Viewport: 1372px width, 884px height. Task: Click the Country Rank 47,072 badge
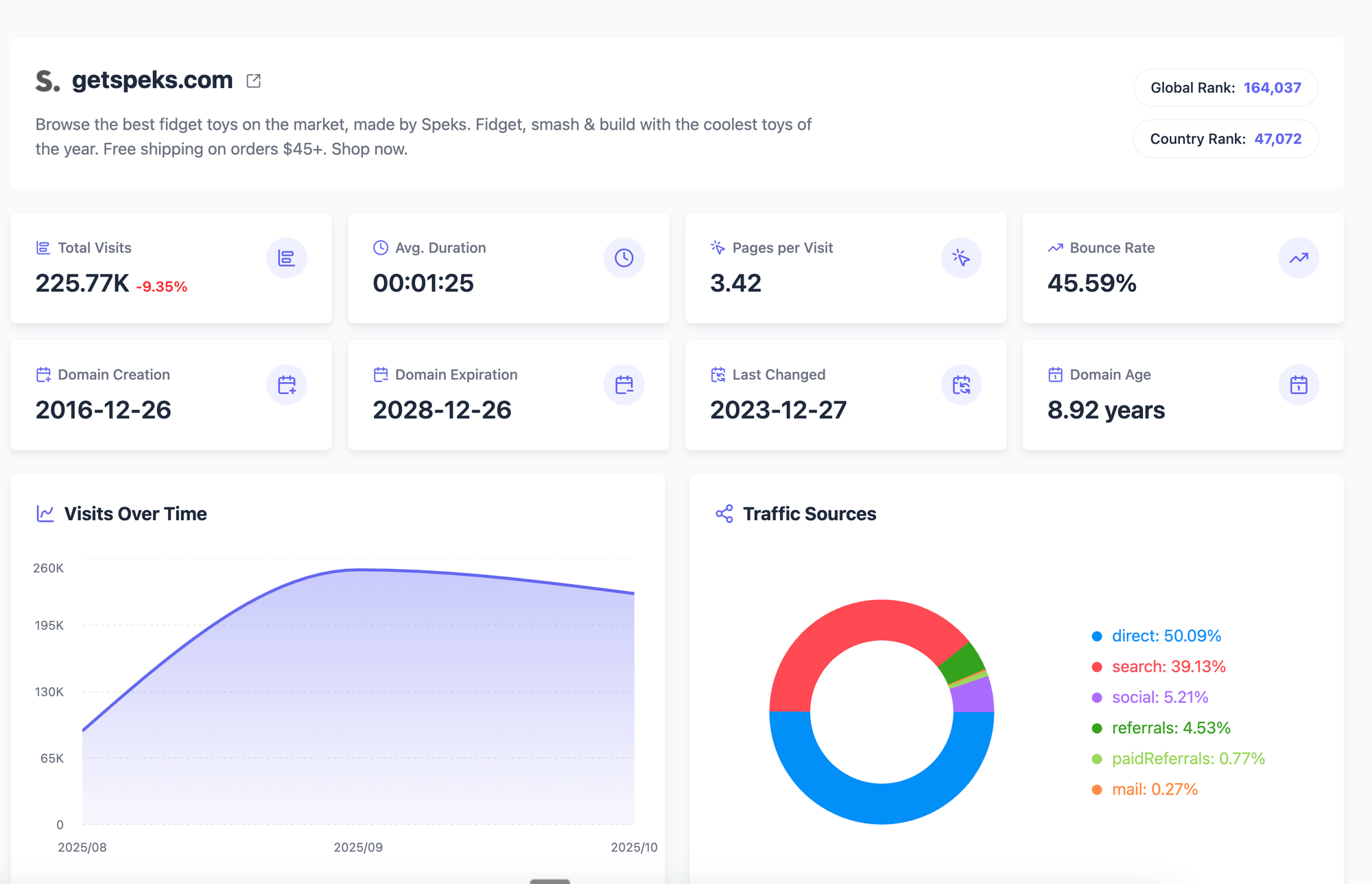(x=1225, y=139)
